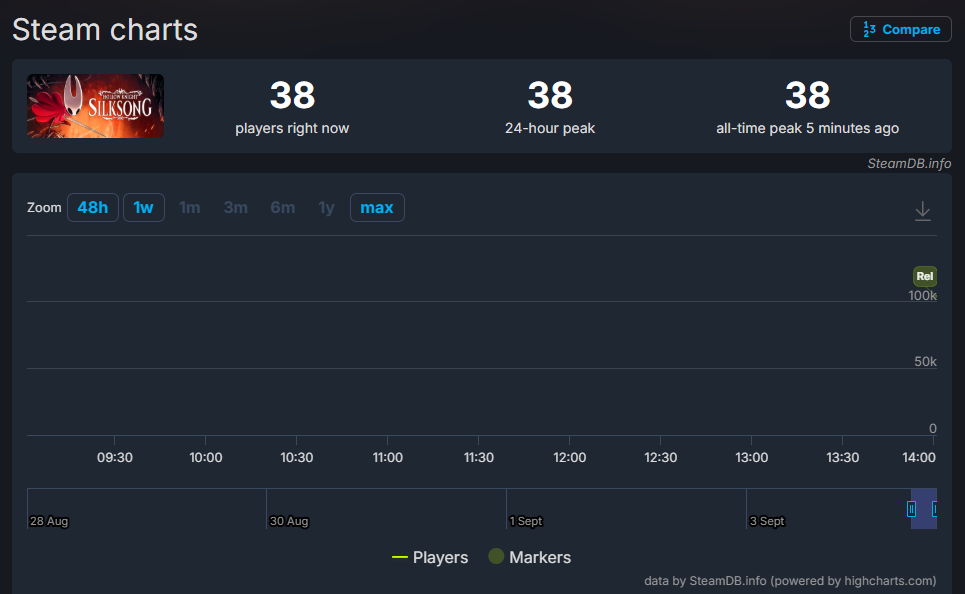Click the Steam charts heading
This screenshot has width=965, height=594.
point(105,30)
